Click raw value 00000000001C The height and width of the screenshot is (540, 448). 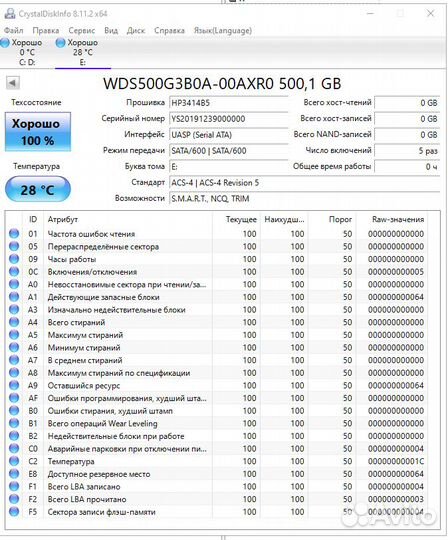396,461
